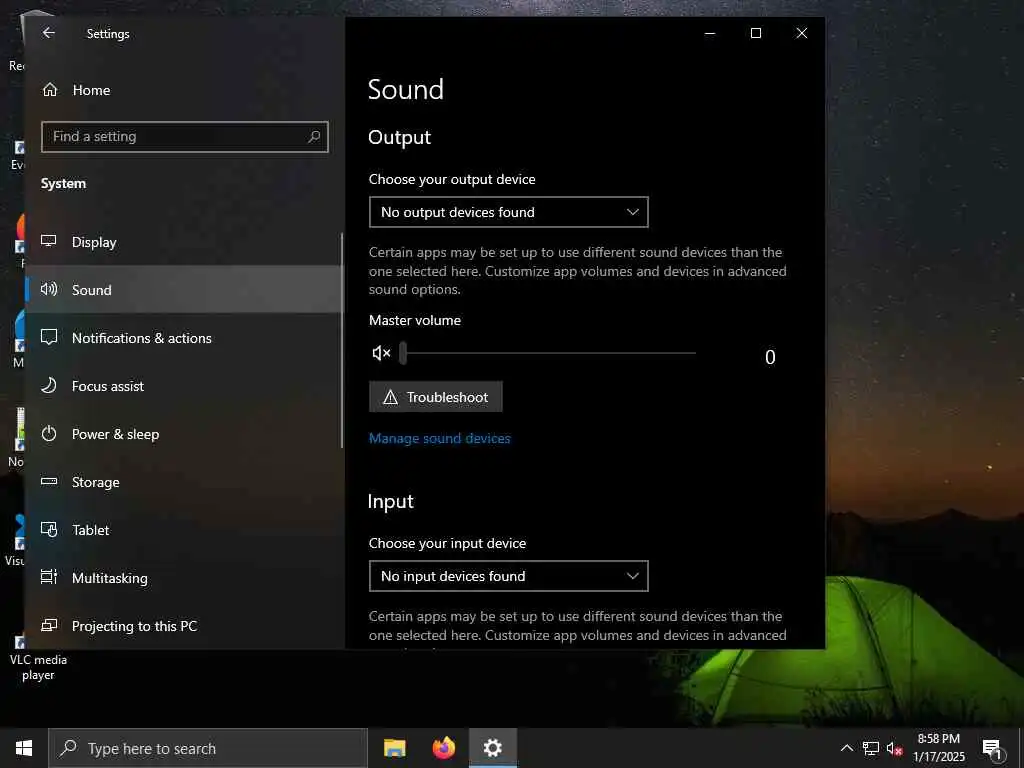Open Multitasking settings
This screenshot has width=1024, height=768.
pyautogui.click(x=184, y=578)
